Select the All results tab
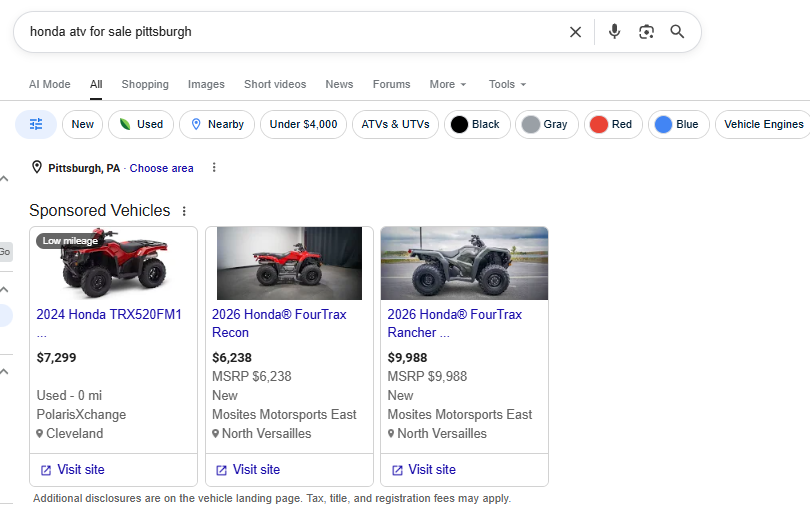Screen dimensions: 810x511 (96, 84)
